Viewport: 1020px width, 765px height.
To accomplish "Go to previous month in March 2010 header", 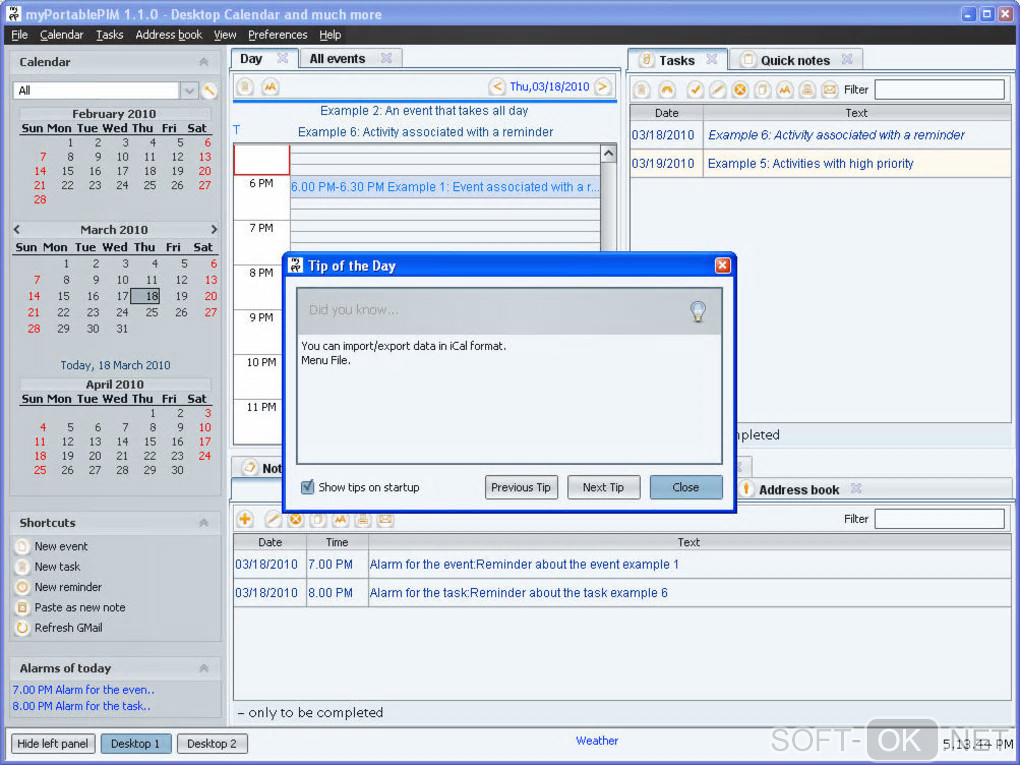I will (17, 230).
